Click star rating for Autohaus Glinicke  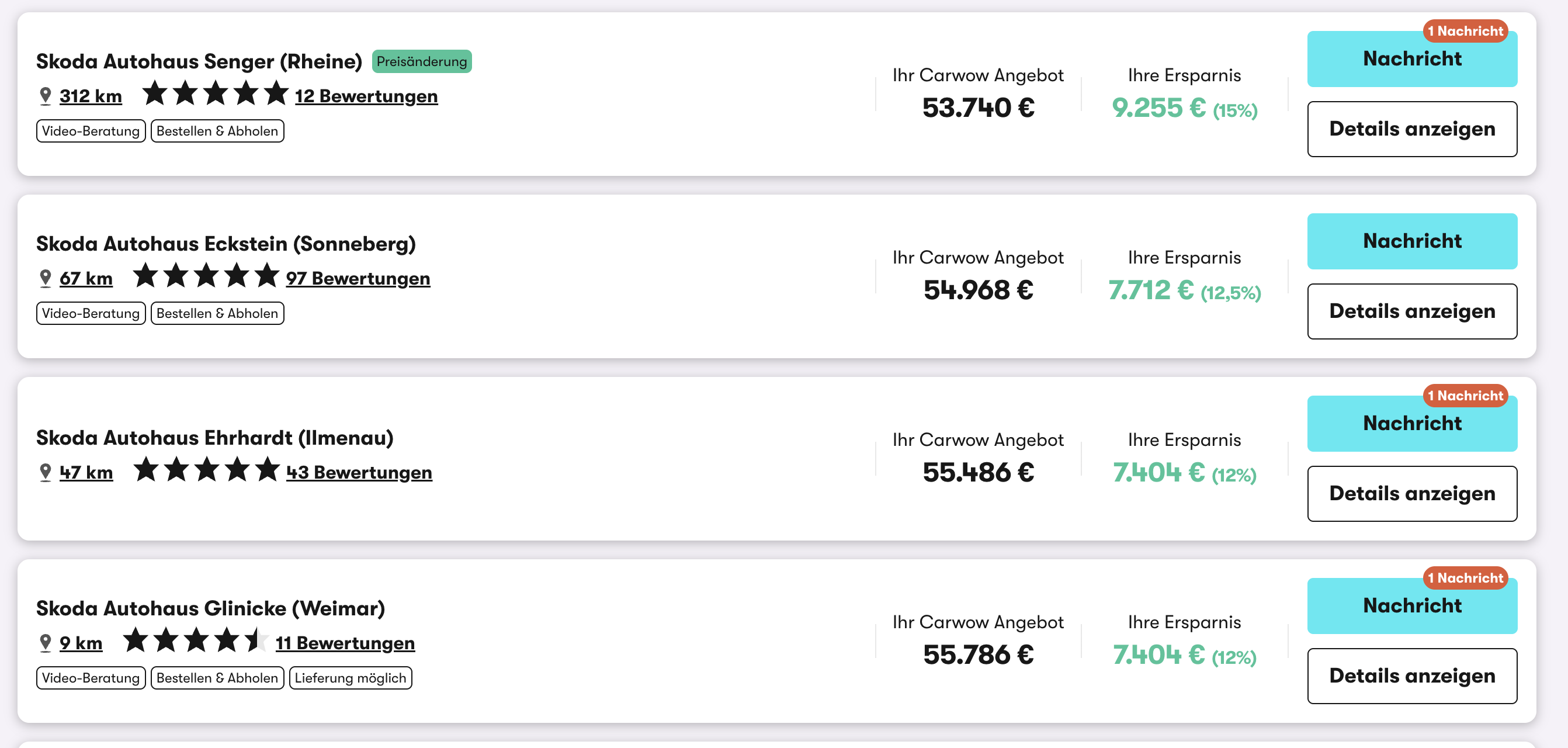coord(195,641)
